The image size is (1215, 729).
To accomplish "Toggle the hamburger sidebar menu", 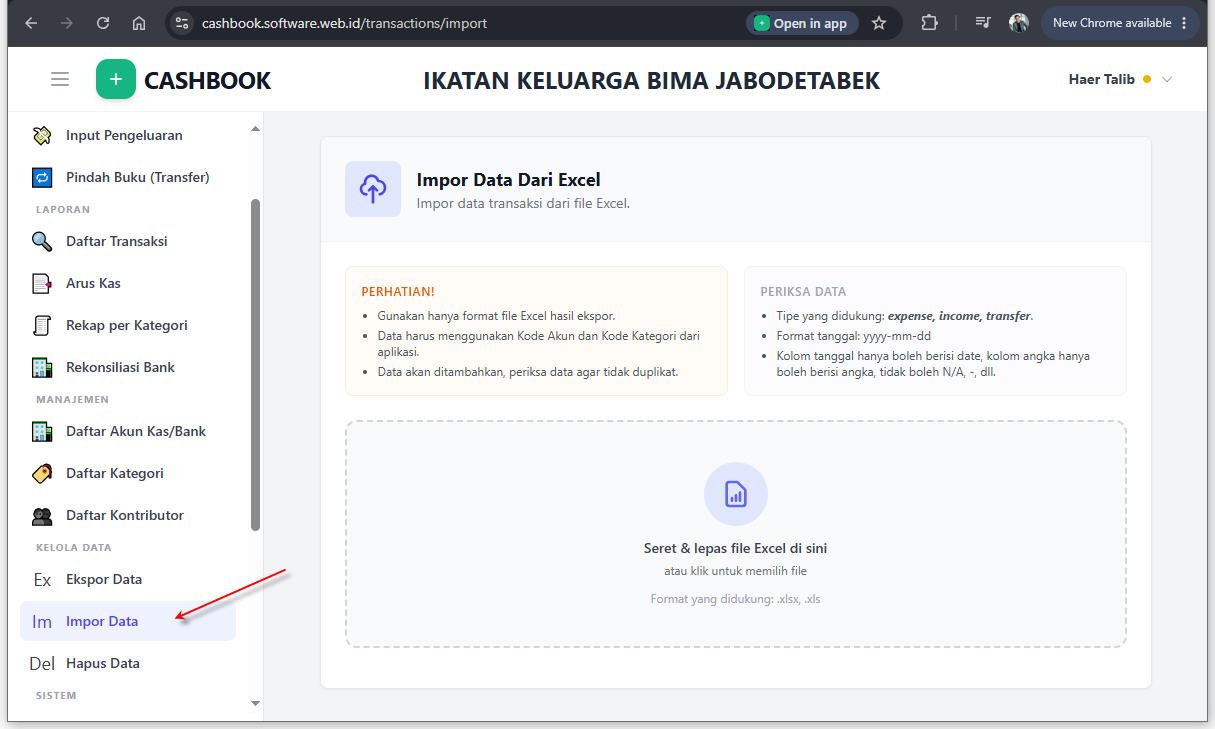I will coord(60,79).
